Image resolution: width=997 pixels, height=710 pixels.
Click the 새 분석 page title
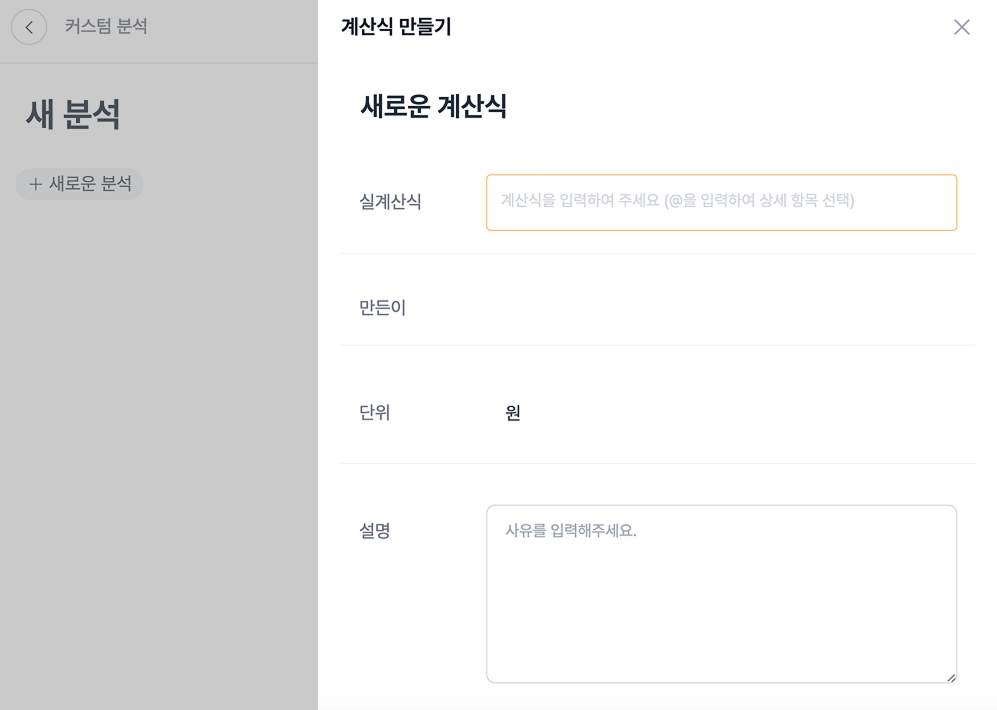[73, 115]
